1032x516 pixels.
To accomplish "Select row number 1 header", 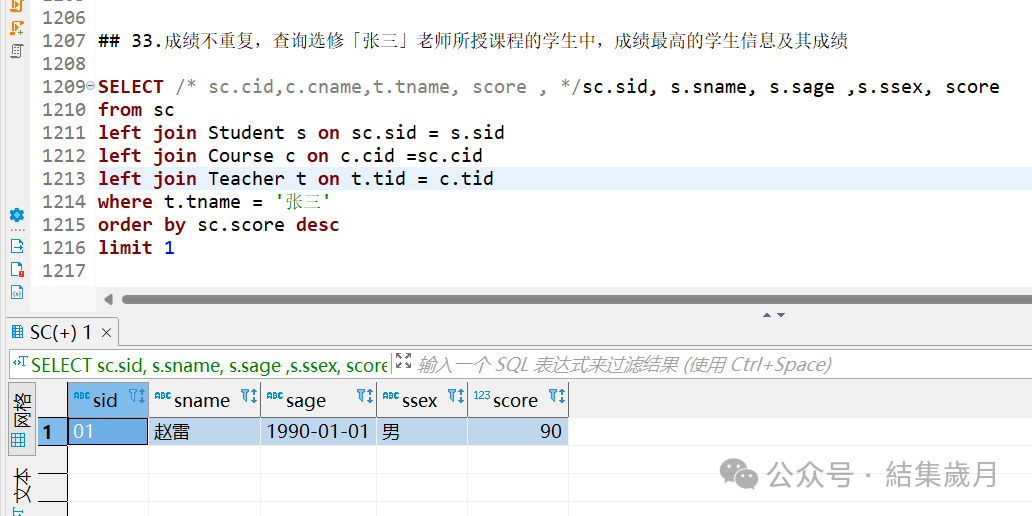I will 52,432.
